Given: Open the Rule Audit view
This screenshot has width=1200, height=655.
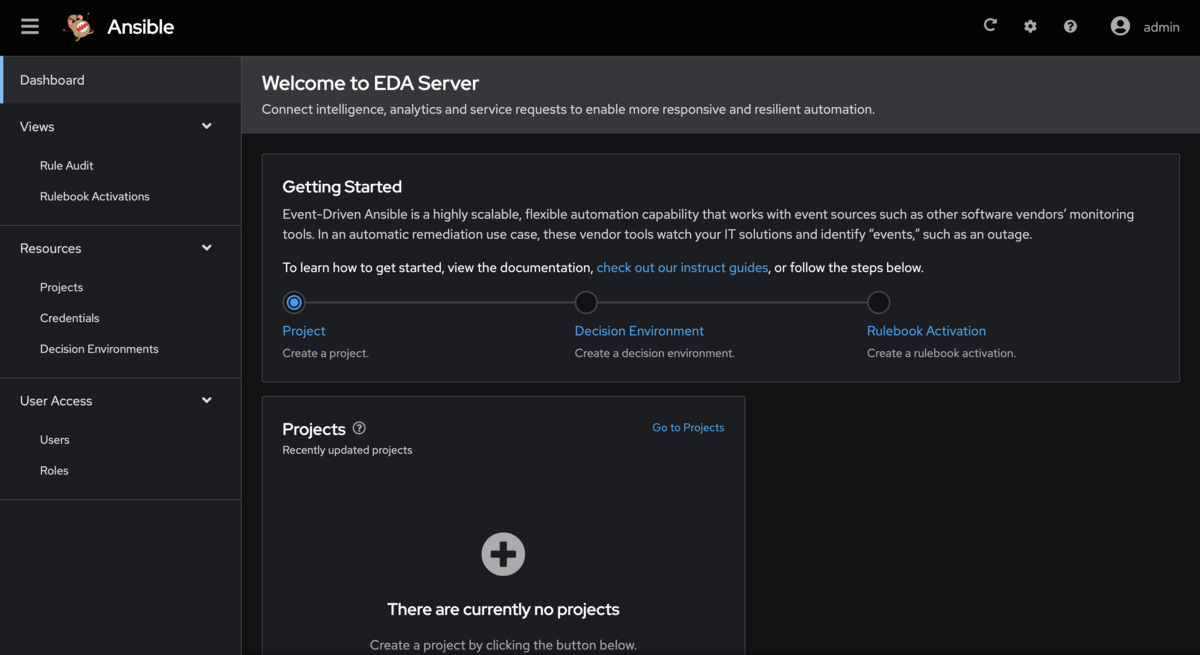Looking at the screenshot, I should pos(66,165).
